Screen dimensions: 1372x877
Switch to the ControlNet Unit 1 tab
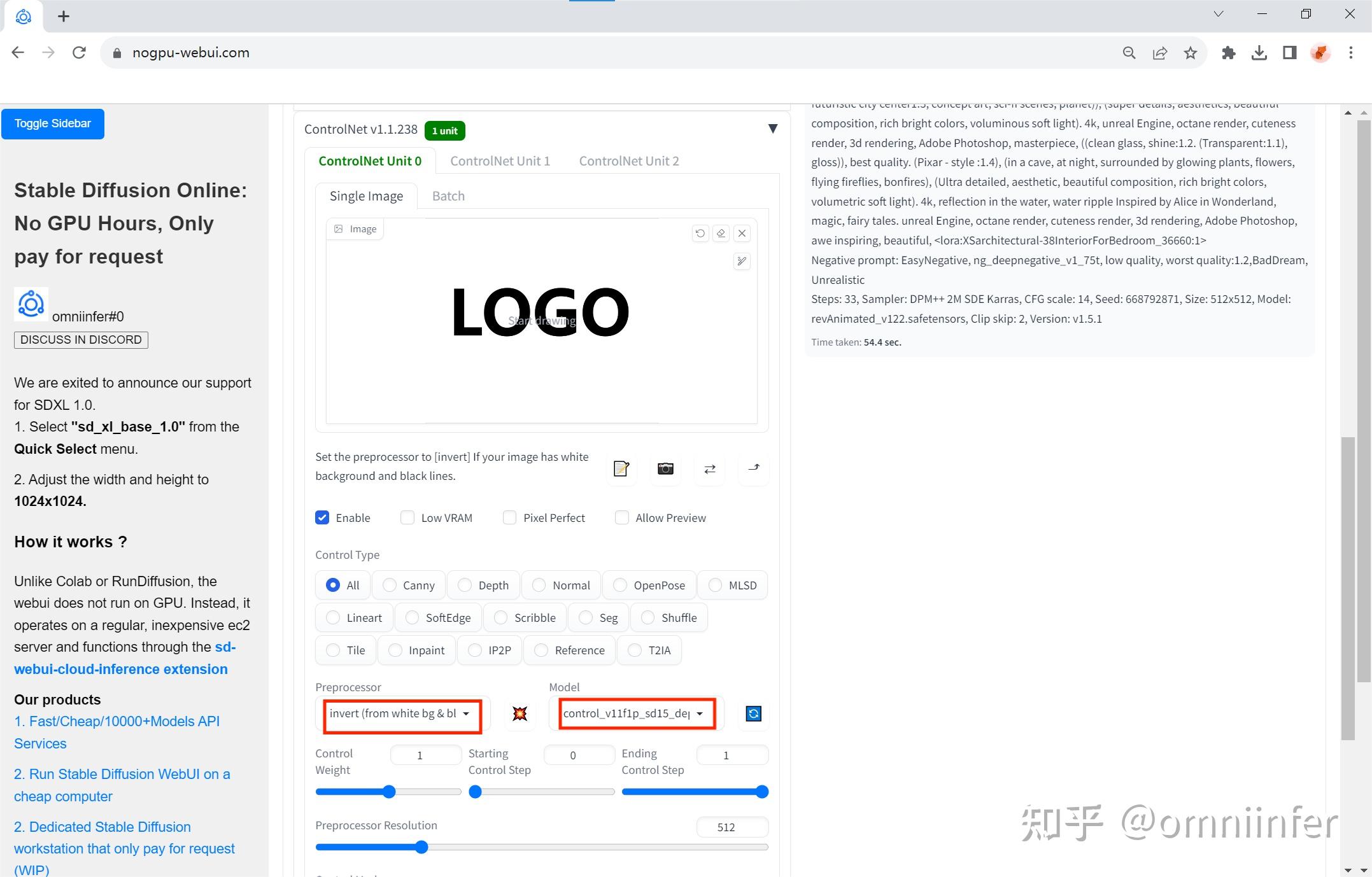(x=500, y=160)
